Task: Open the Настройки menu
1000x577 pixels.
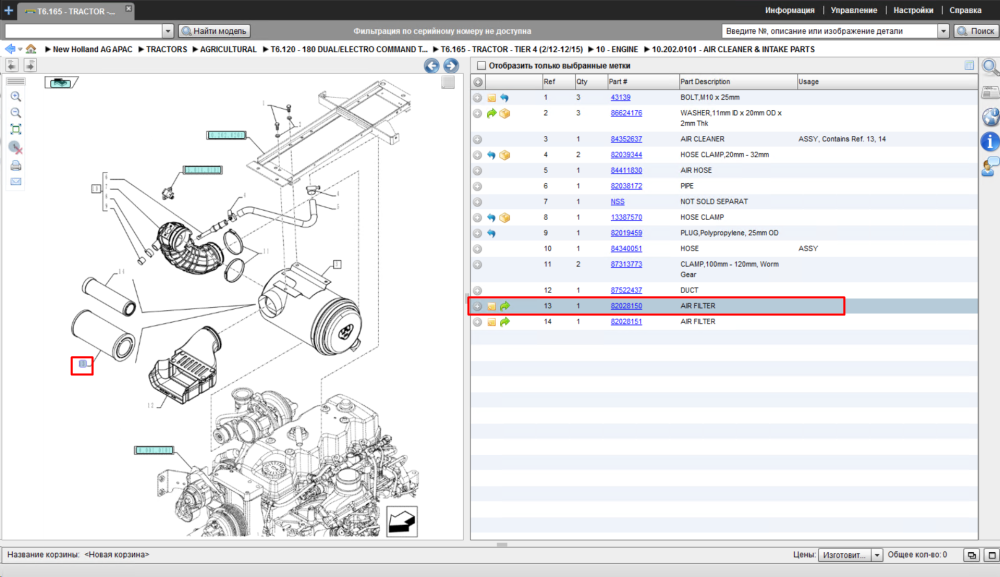Action: pos(913,10)
